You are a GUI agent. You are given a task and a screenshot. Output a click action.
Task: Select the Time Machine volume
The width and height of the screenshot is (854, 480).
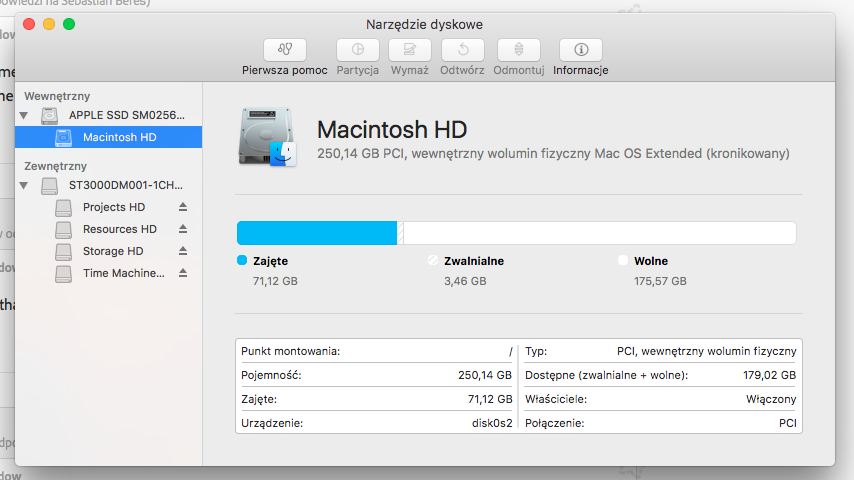(x=121, y=273)
